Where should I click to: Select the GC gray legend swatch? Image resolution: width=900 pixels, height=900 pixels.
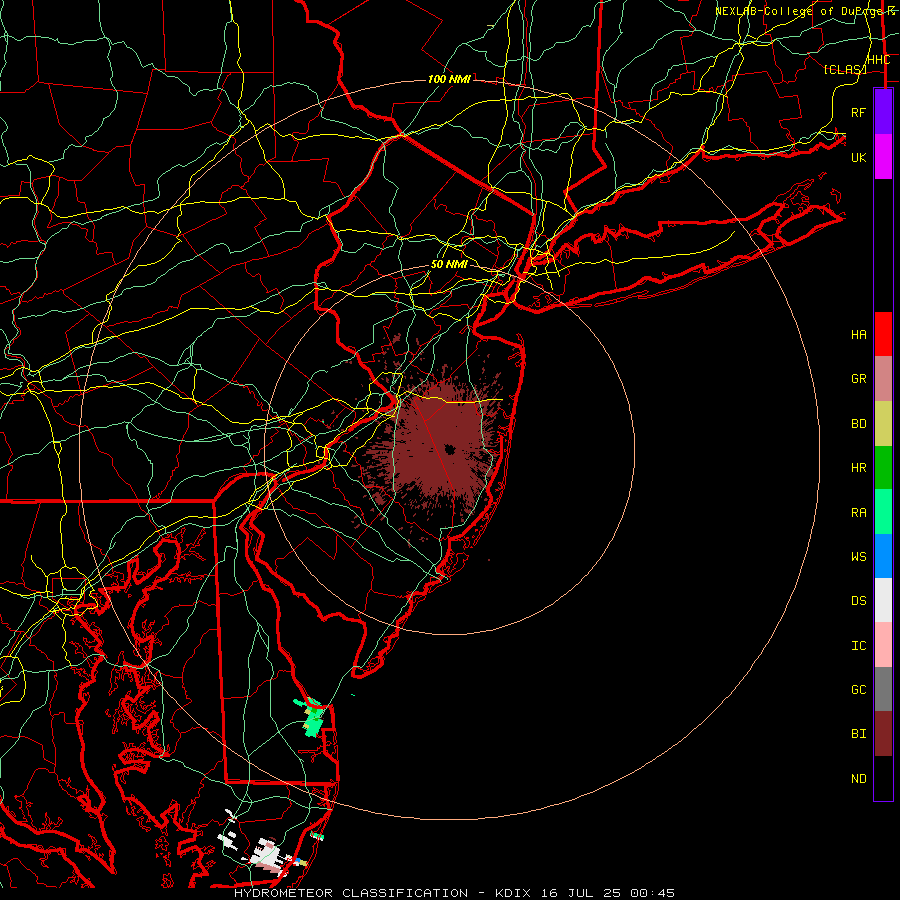tap(883, 689)
